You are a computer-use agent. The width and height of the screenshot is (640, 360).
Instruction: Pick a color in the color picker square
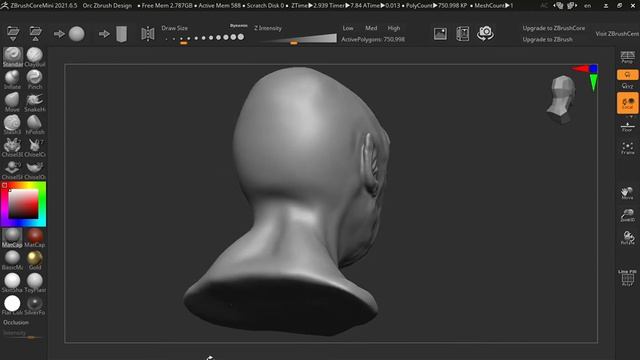[x=23, y=204]
